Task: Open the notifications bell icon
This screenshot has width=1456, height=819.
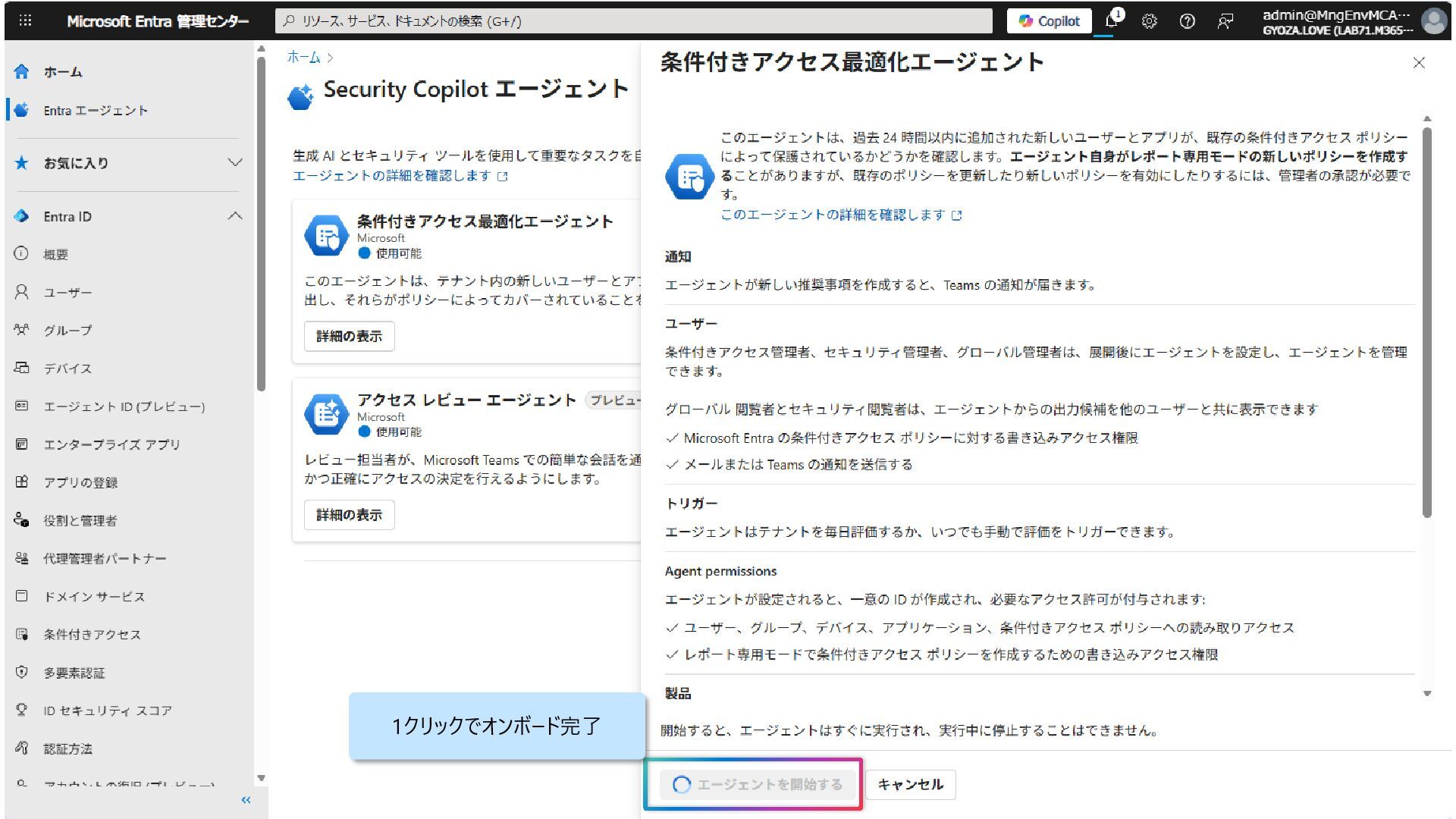Action: click(x=1112, y=20)
